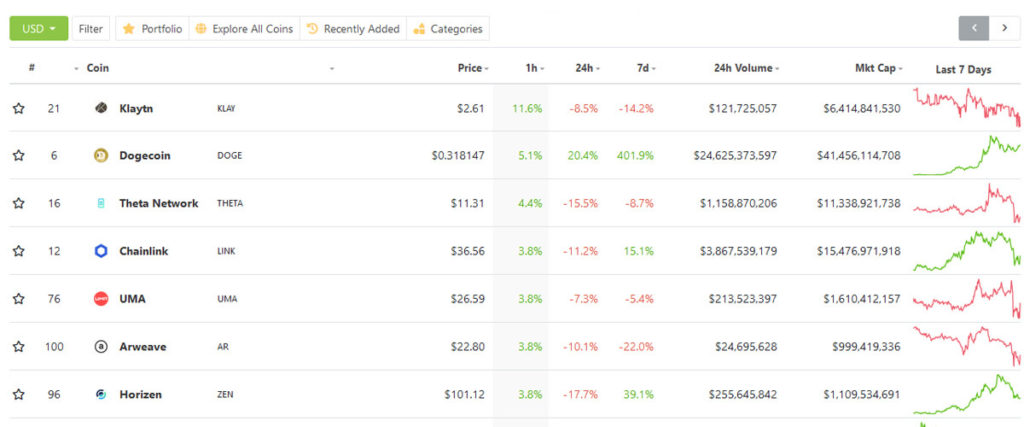Screen dimensions: 1024x427
Task: View Klaytn 7-day sparkline chart
Action: (x=967, y=107)
